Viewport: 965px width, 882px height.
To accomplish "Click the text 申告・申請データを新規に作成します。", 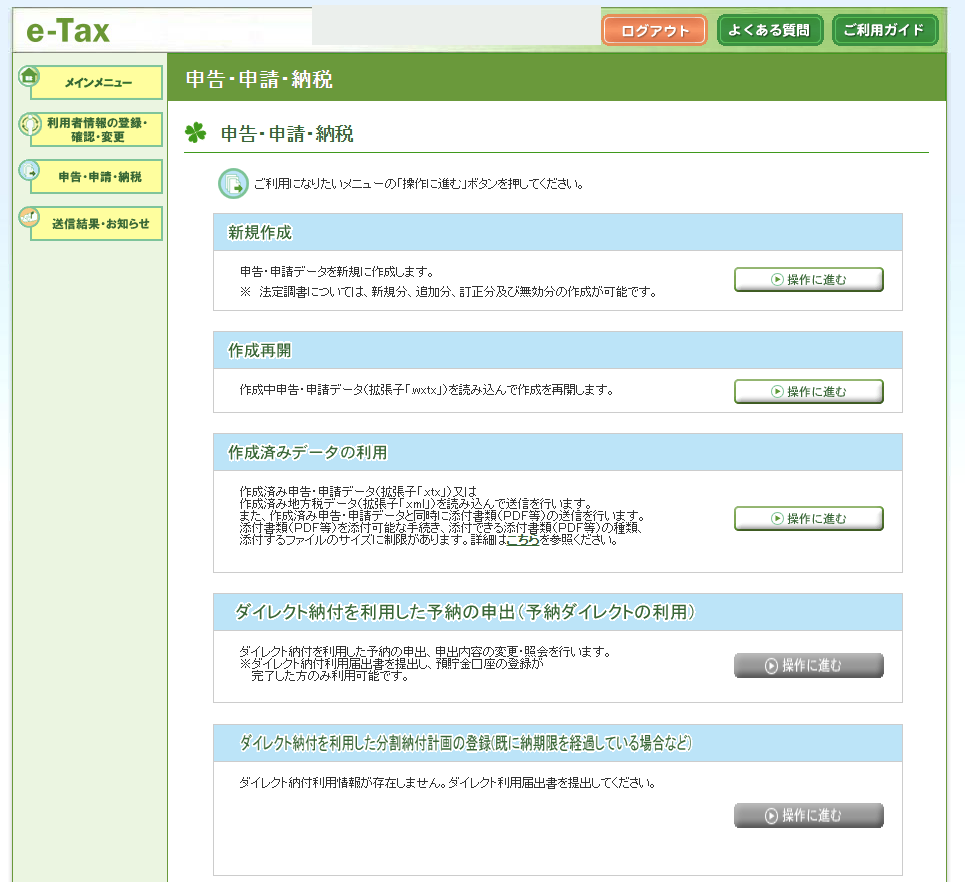I will coord(338,271).
